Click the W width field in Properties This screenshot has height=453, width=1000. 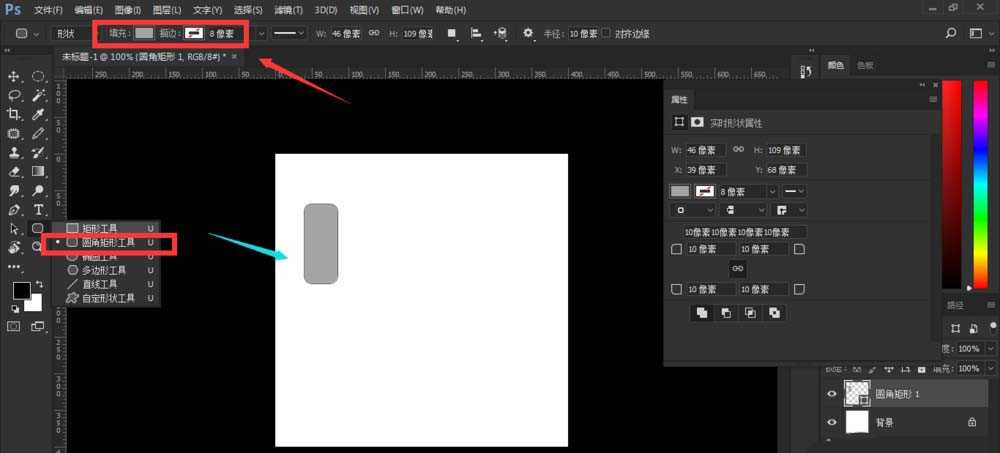[705, 150]
